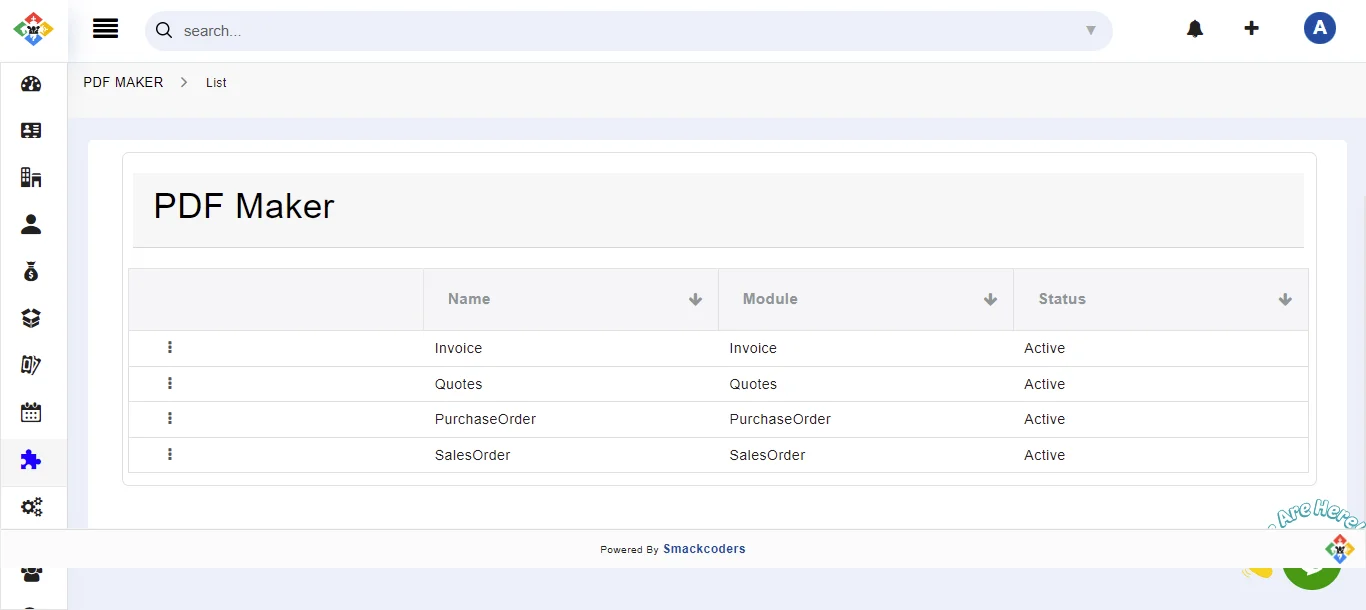
Task: Open the Smackcoders footer link
Action: pyautogui.click(x=704, y=549)
